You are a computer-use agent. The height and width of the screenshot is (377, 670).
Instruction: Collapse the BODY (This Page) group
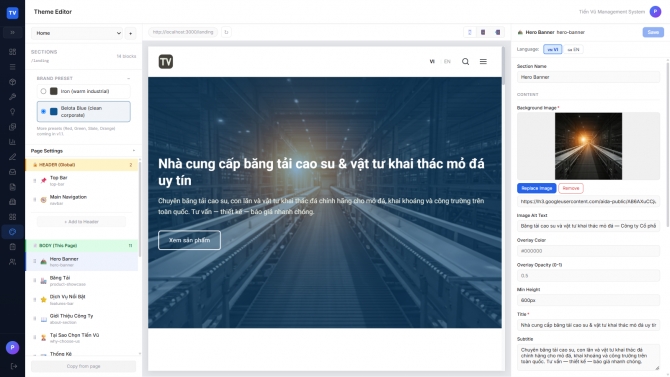(x=82, y=246)
